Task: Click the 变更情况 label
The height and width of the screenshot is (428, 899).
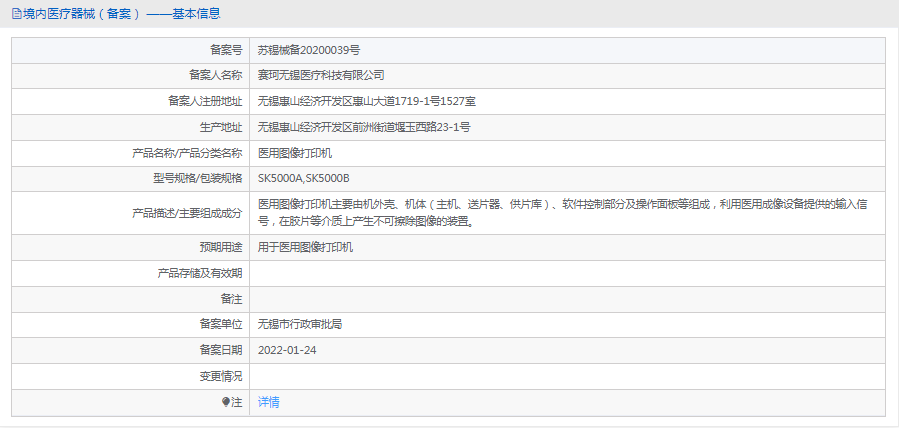Action: point(221,376)
